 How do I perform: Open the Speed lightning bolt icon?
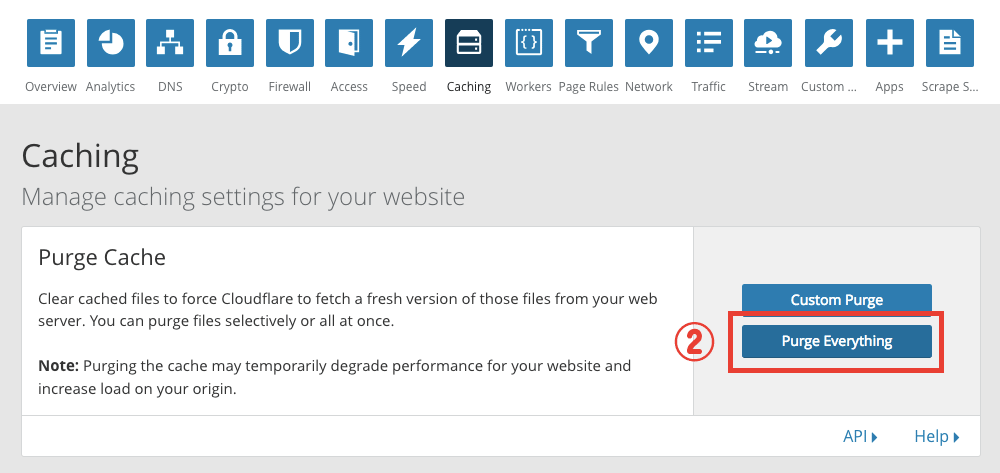(409, 43)
